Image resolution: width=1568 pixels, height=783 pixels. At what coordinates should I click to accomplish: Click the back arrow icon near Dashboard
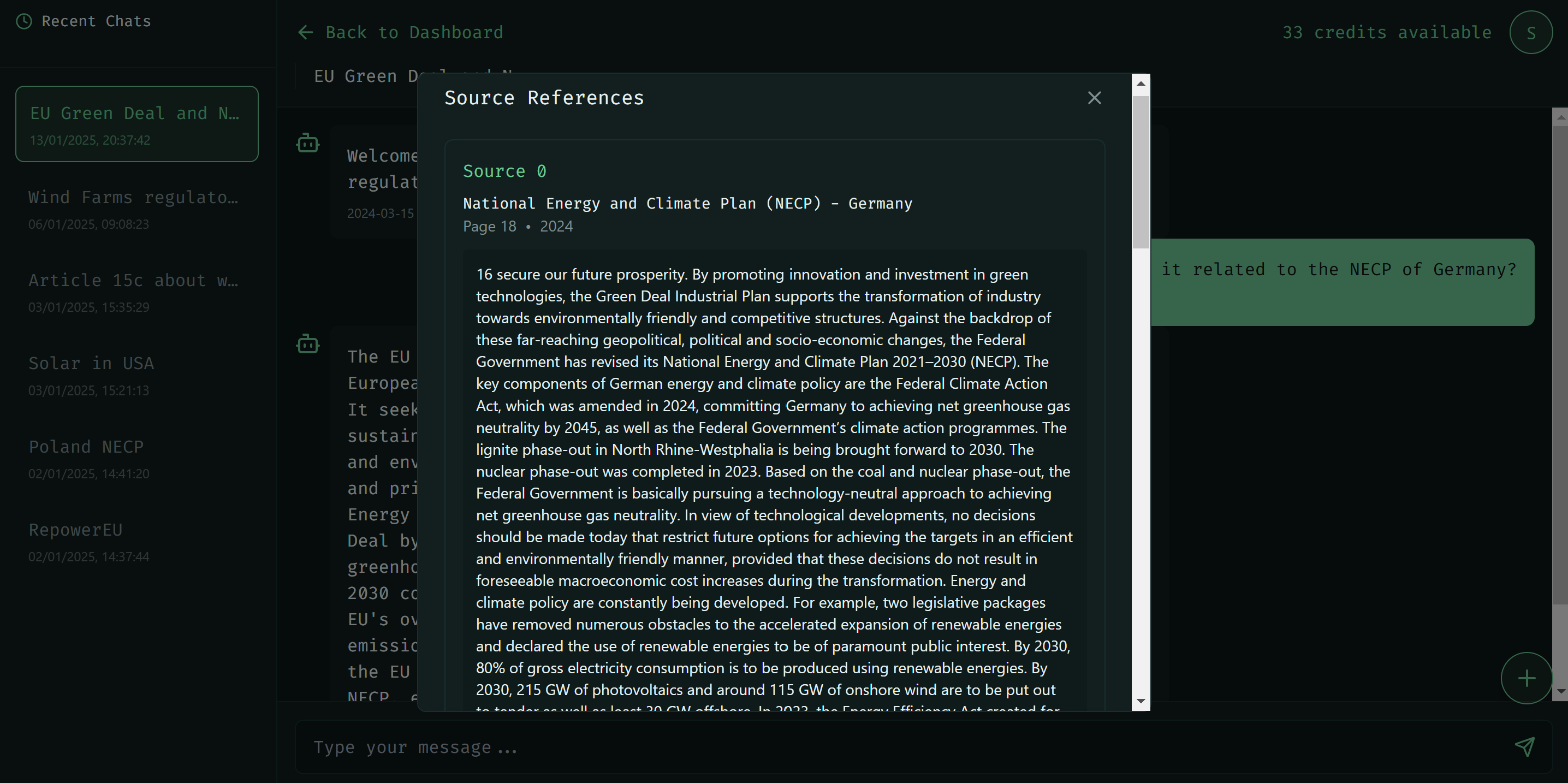click(306, 32)
